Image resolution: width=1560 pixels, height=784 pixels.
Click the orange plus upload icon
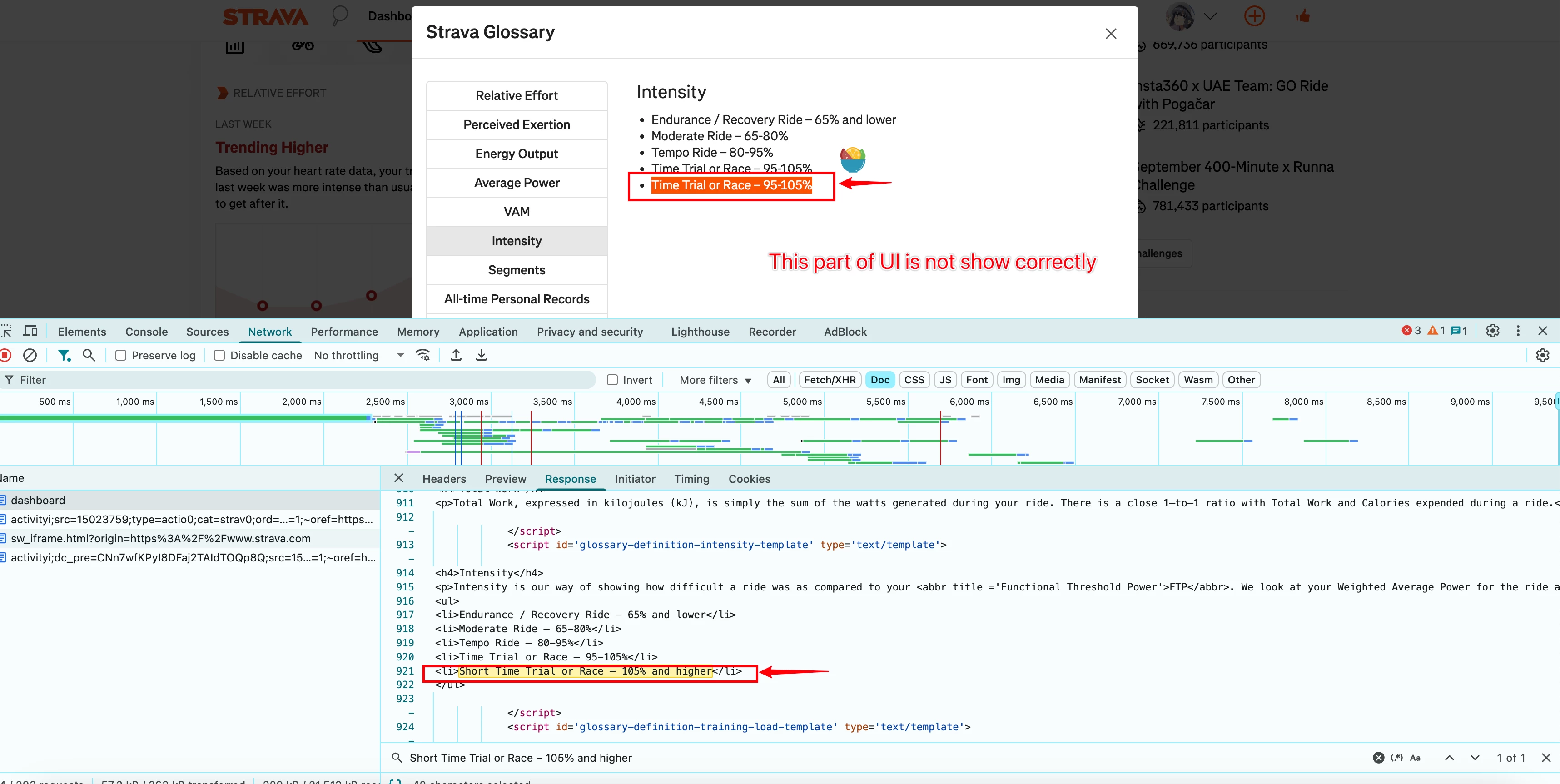[x=1254, y=16]
